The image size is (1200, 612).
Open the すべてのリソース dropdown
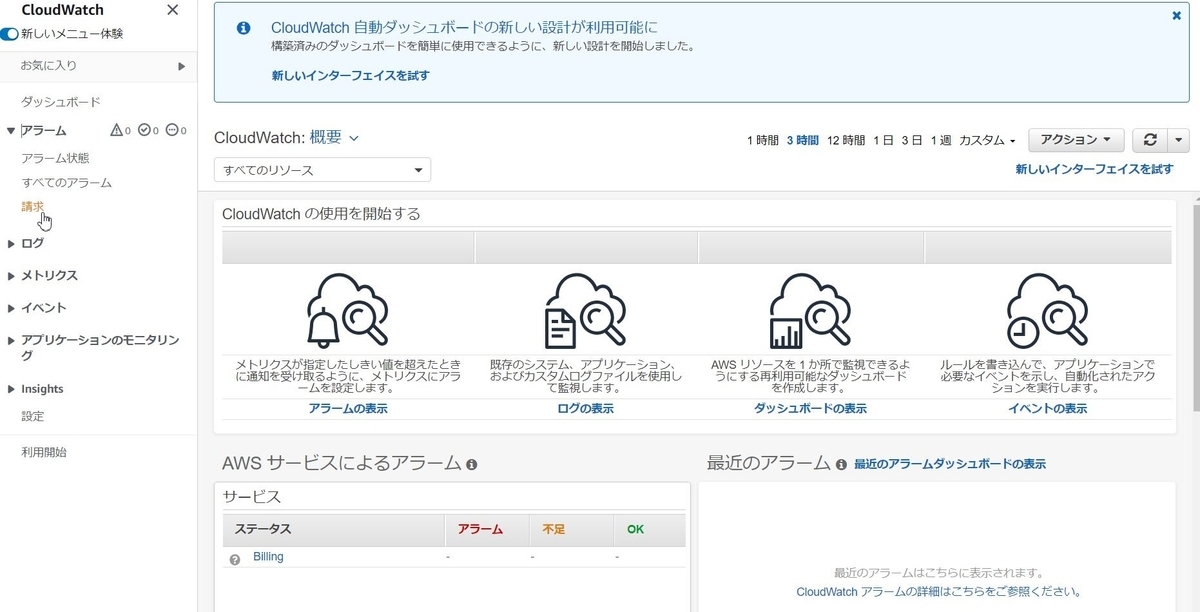pyautogui.click(x=320, y=169)
